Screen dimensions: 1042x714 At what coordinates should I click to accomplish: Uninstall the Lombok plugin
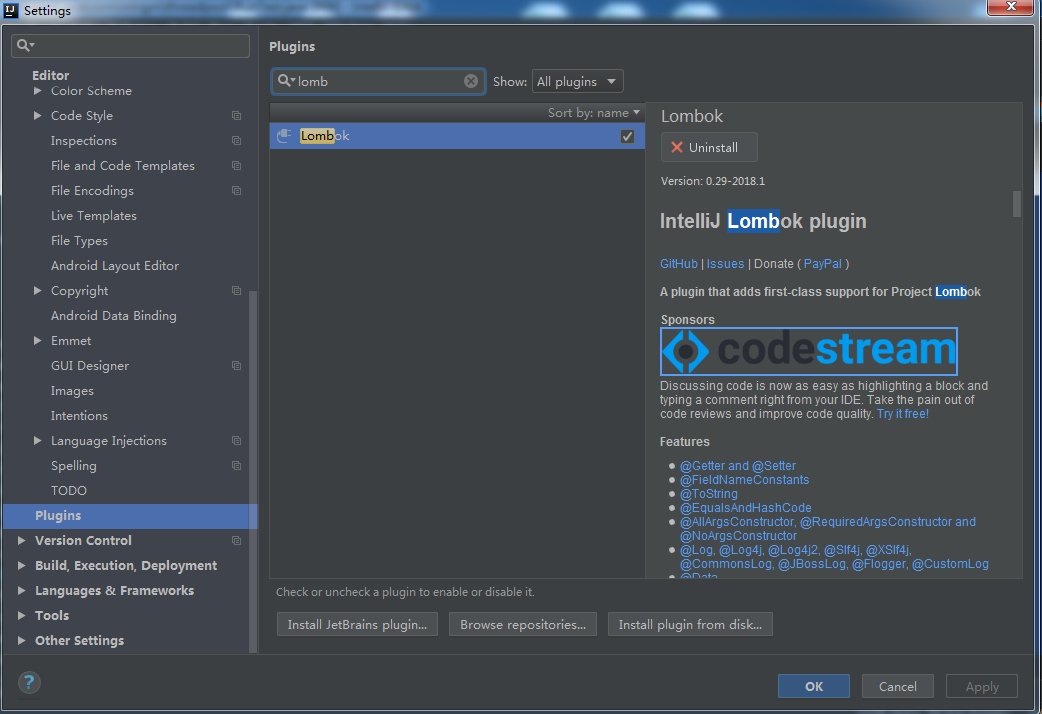point(709,148)
